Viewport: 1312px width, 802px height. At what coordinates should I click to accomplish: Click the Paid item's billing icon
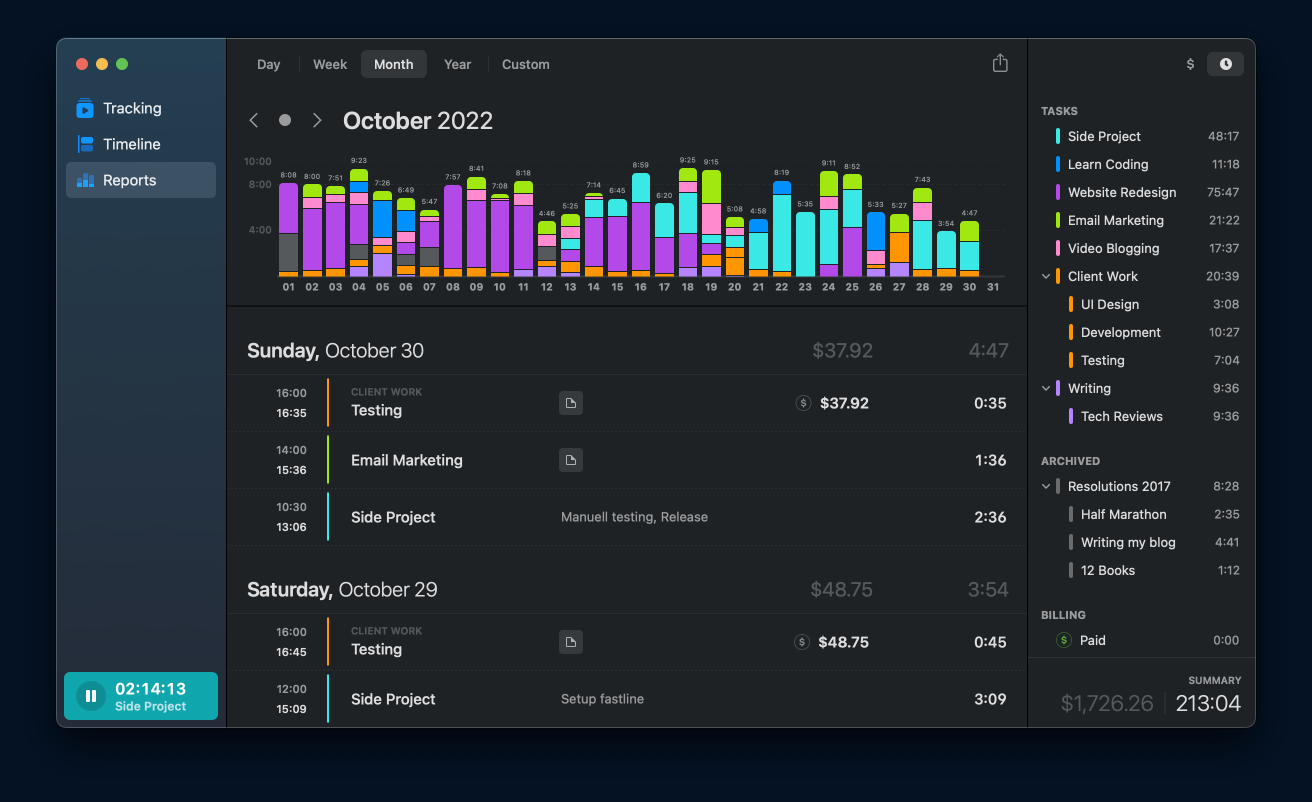[1064, 640]
